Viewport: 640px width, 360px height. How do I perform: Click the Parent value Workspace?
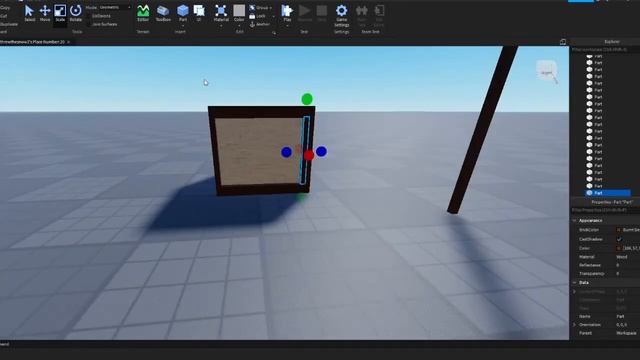(626, 333)
